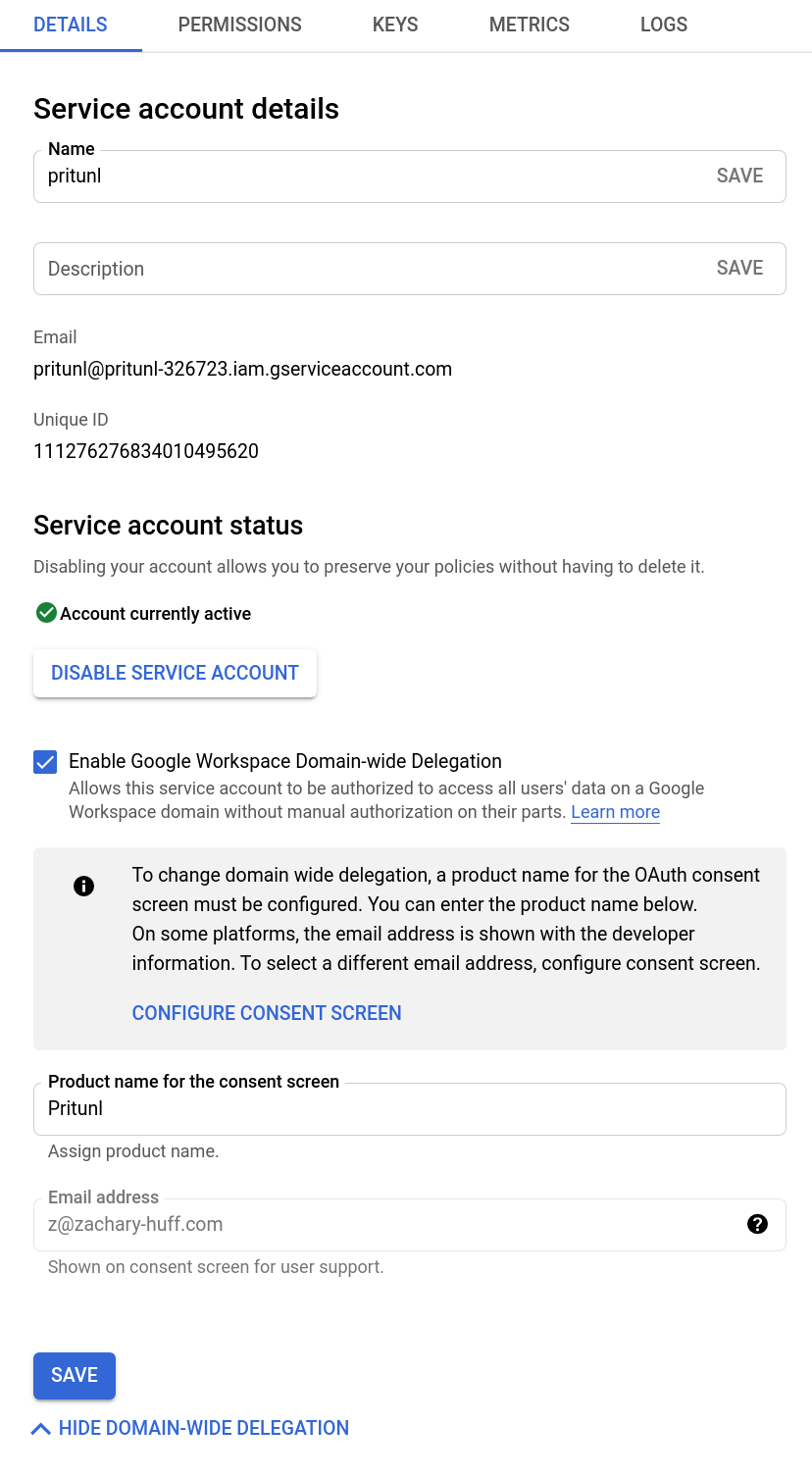Viewport: 812px width, 1476px height.
Task: View the Logs tab
Action: (x=664, y=25)
